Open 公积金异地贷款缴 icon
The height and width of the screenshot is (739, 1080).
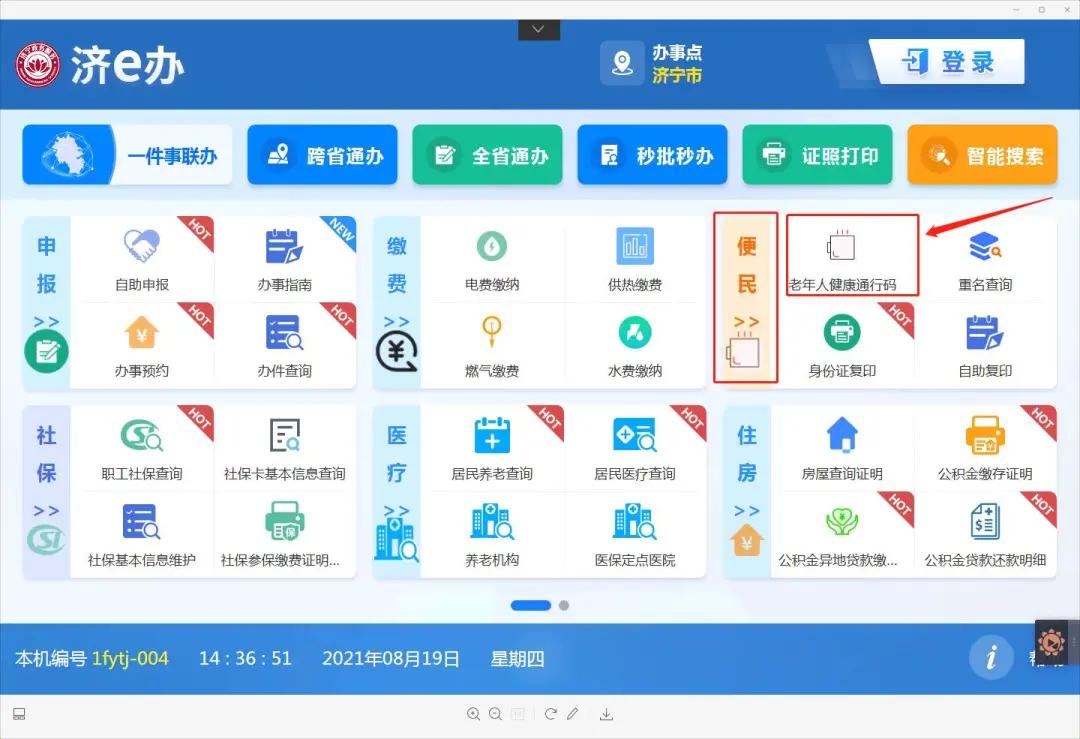(x=842, y=521)
